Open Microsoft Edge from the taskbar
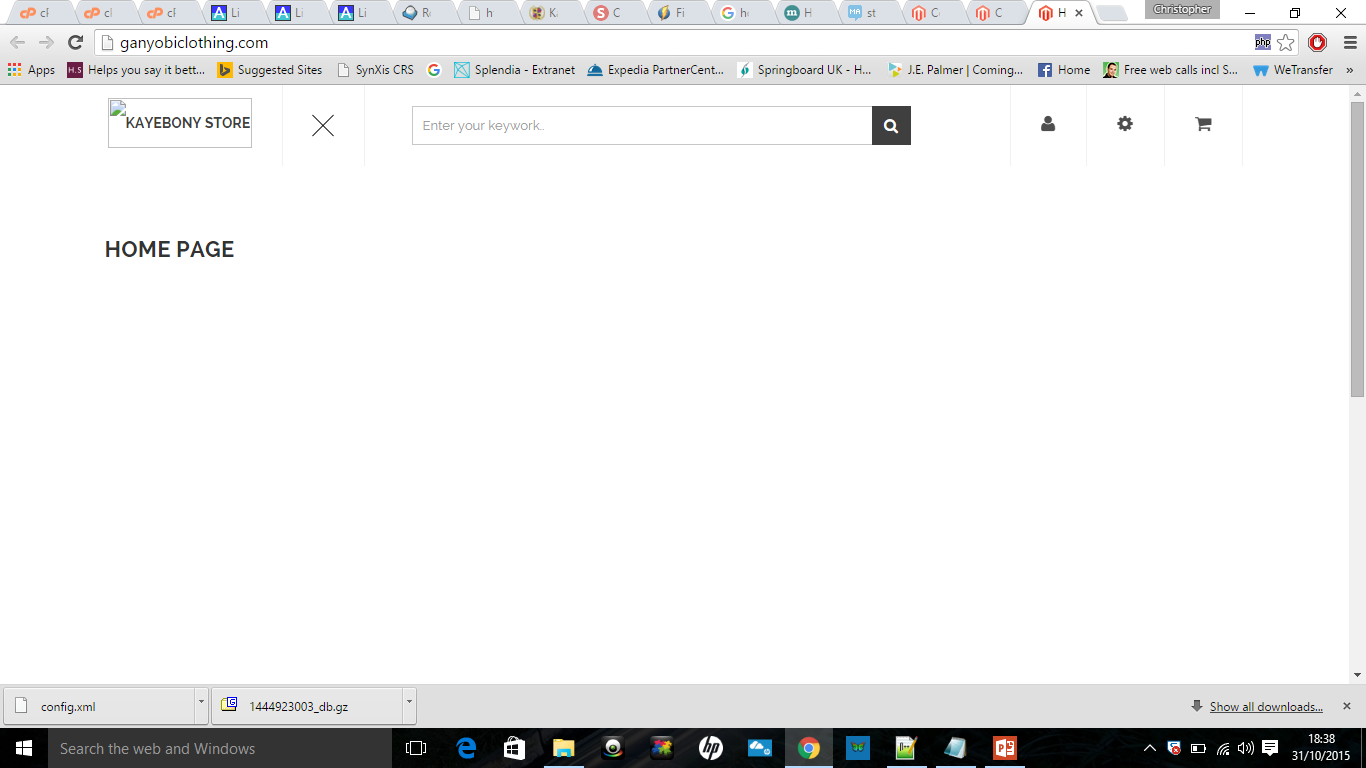This screenshot has height=768, width=1366. [466, 748]
